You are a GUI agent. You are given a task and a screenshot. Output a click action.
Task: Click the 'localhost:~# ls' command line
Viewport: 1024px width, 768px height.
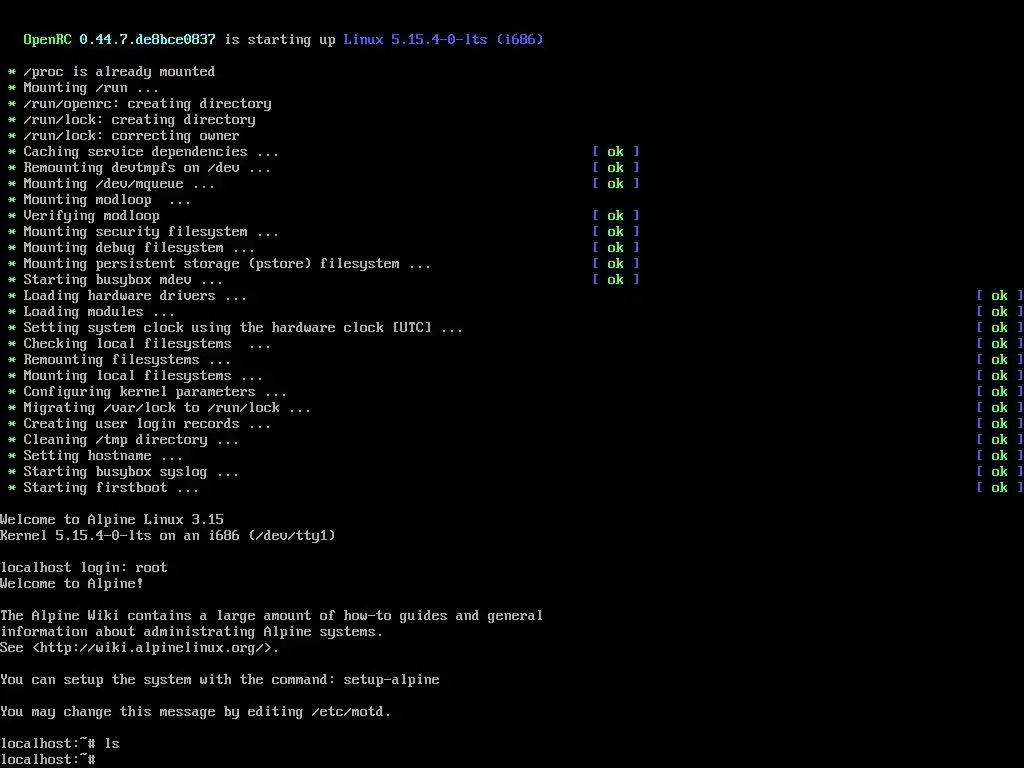[x=60, y=743]
